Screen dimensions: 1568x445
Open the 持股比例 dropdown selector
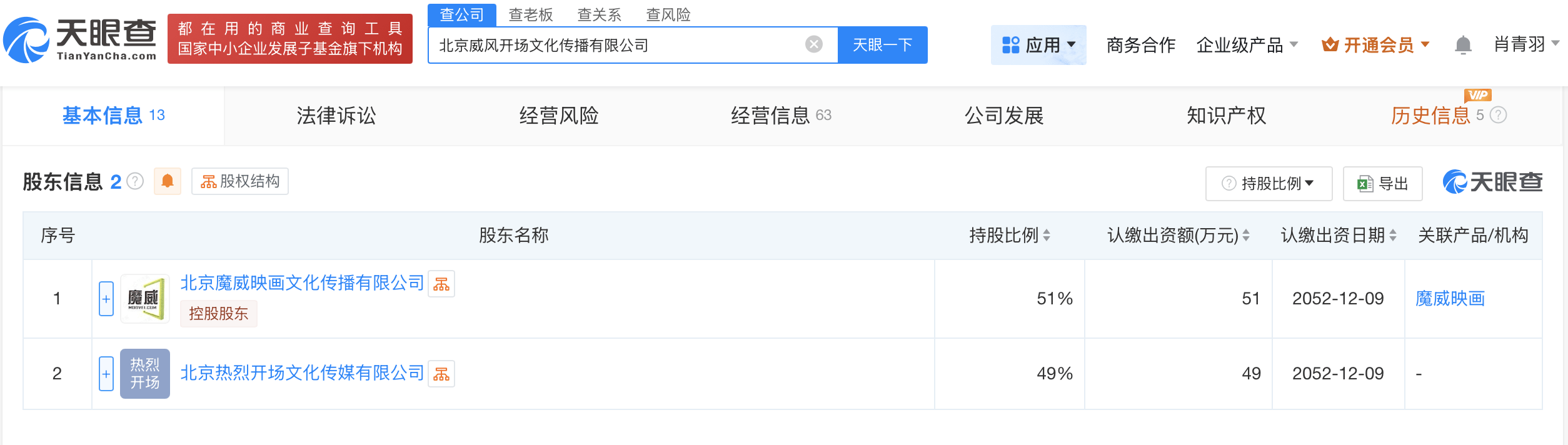coord(1269,184)
